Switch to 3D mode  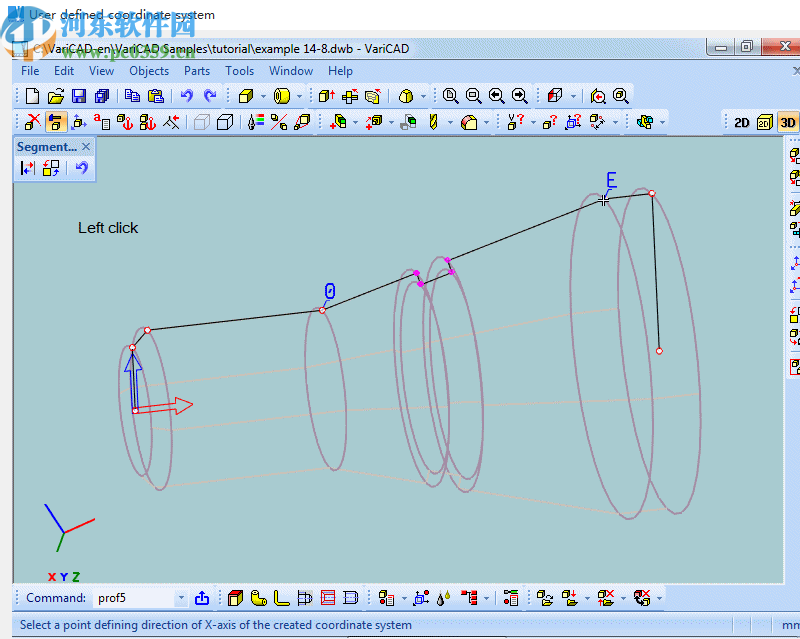(788, 122)
